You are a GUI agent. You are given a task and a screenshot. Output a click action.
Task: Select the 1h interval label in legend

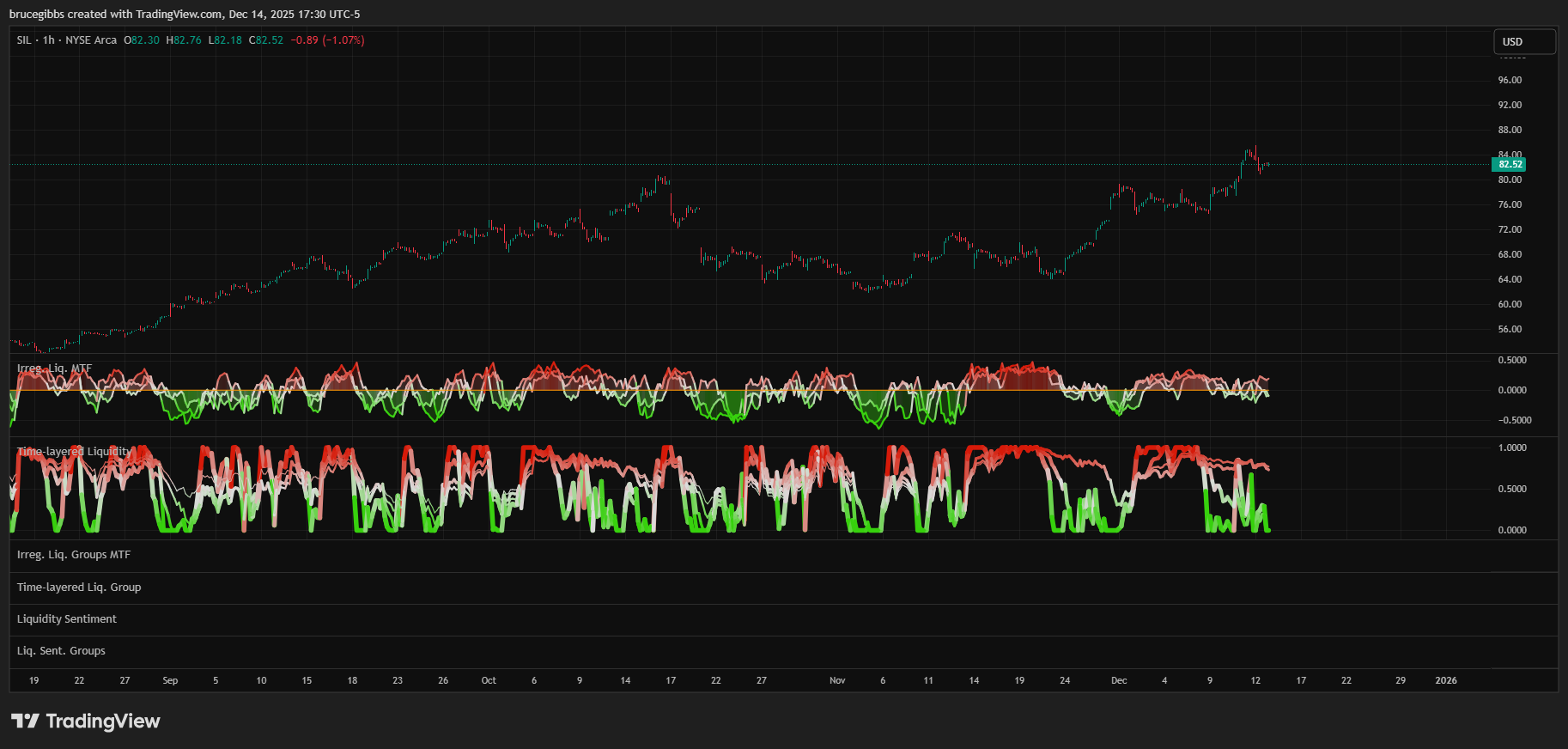pos(49,40)
